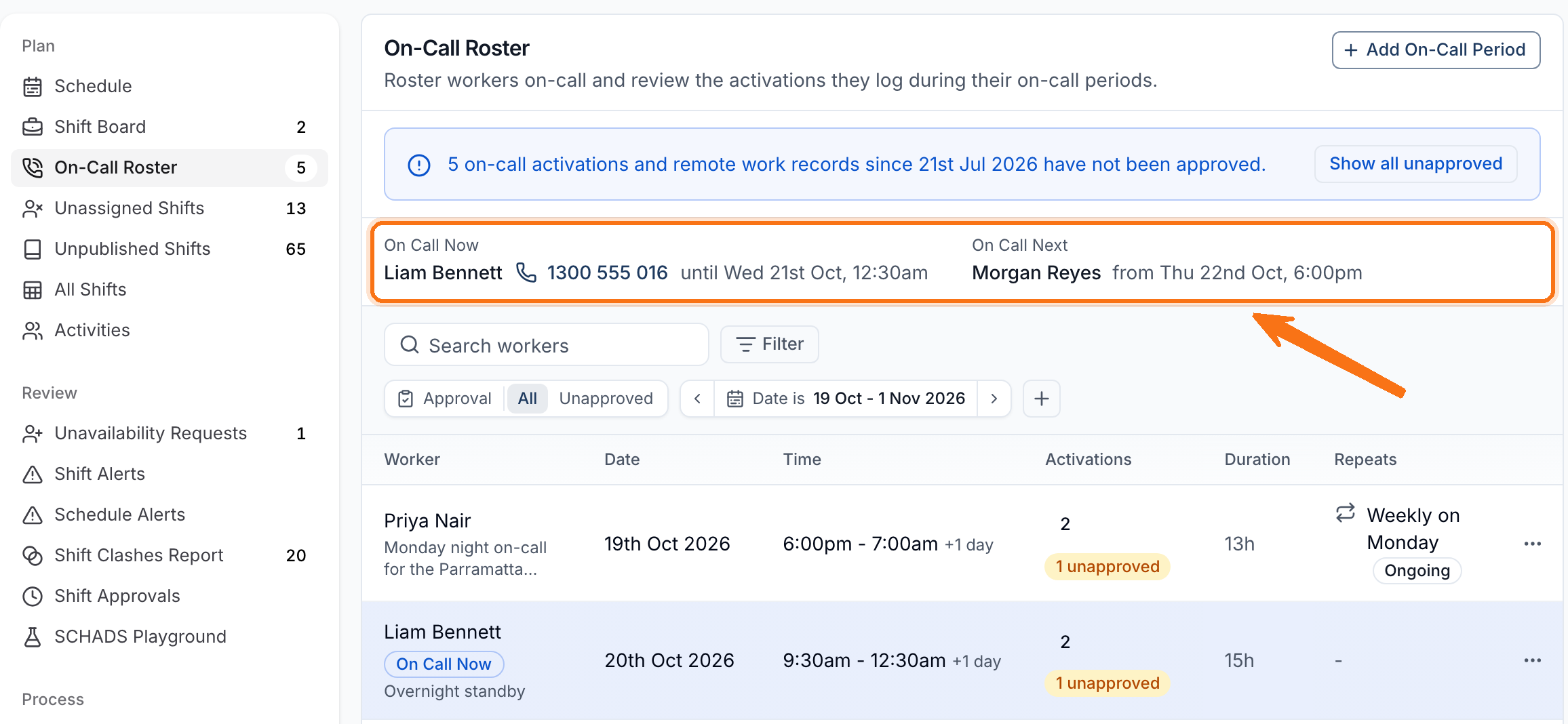Screen dimensions: 1568x724
Task: Call Liam Bennett's number 1300 555 016
Action: [x=607, y=273]
